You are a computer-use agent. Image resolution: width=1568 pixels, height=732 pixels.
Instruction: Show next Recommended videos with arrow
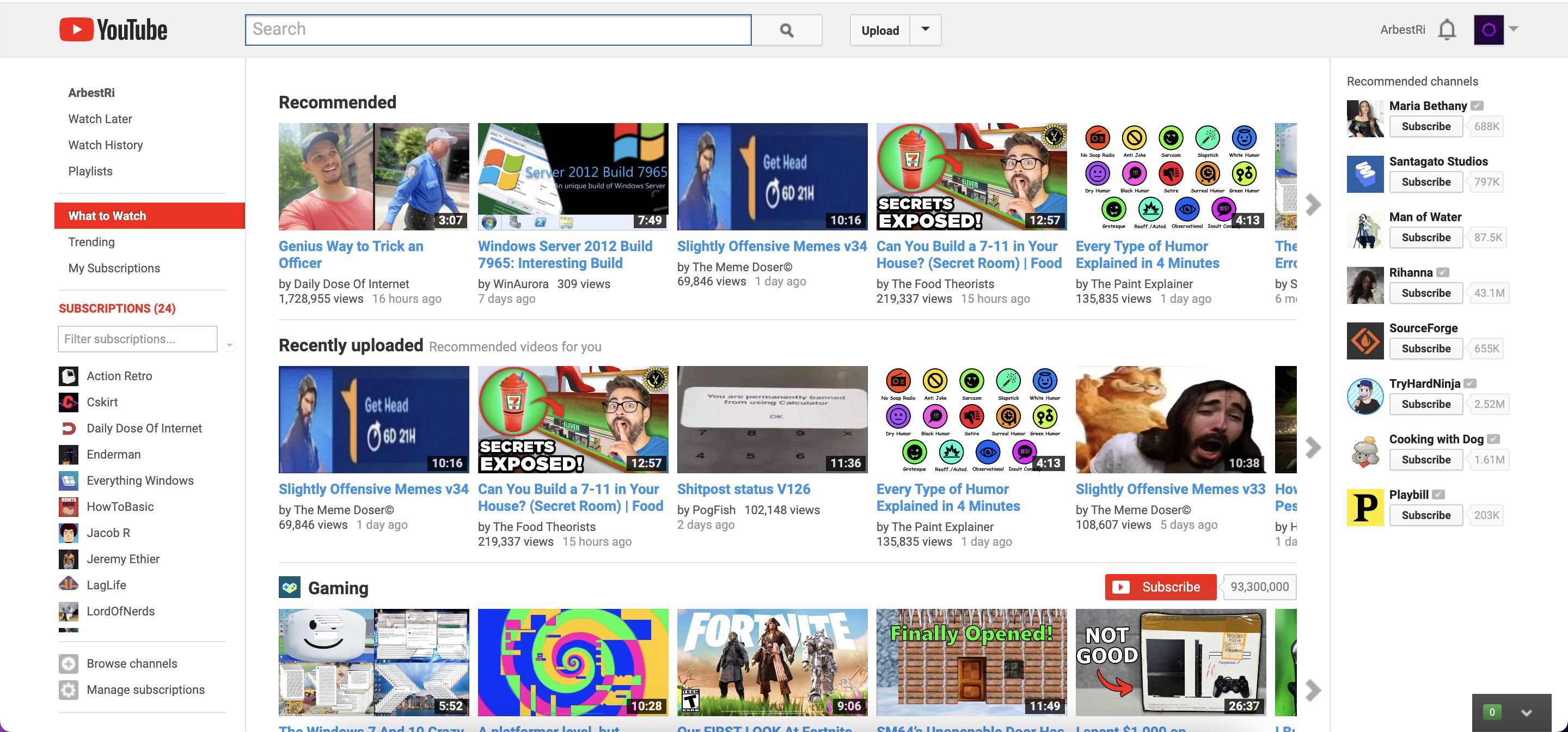coord(1313,204)
